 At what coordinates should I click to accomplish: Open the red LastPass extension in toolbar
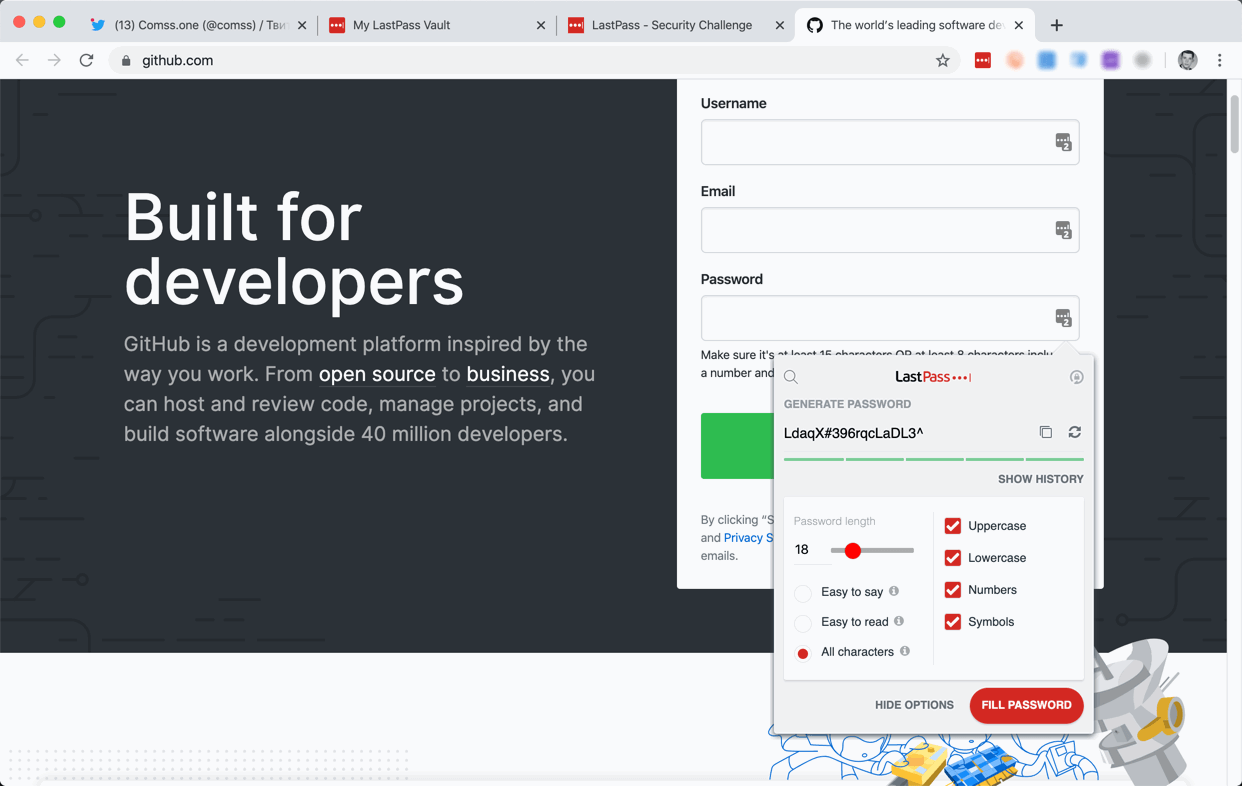click(983, 61)
